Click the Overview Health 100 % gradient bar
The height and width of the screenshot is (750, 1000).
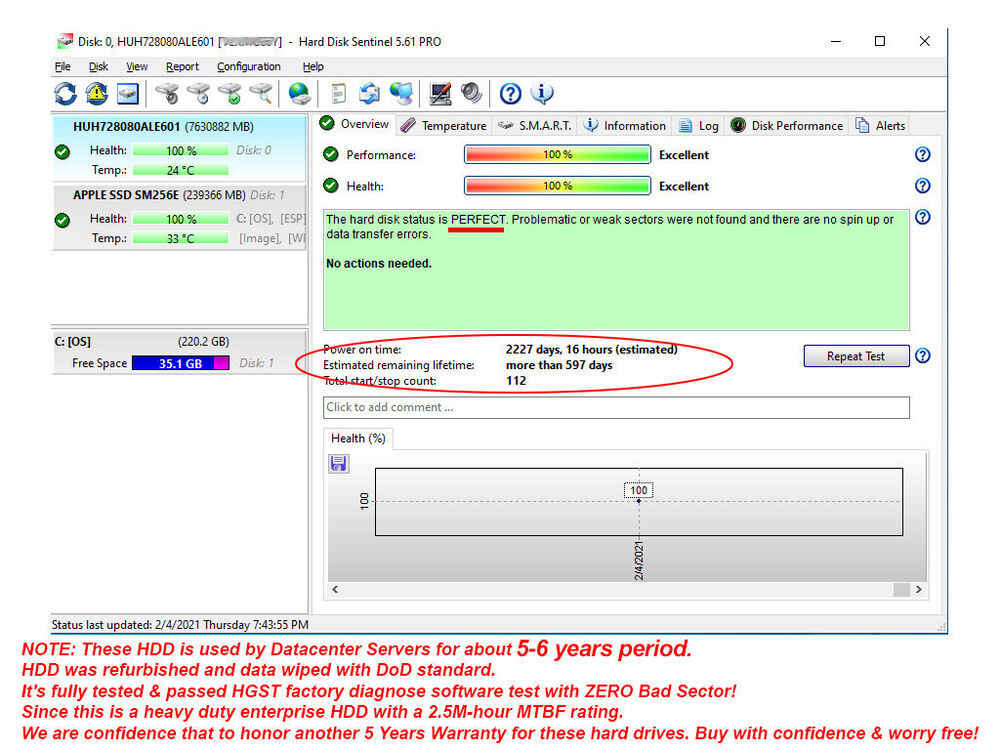tap(557, 186)
